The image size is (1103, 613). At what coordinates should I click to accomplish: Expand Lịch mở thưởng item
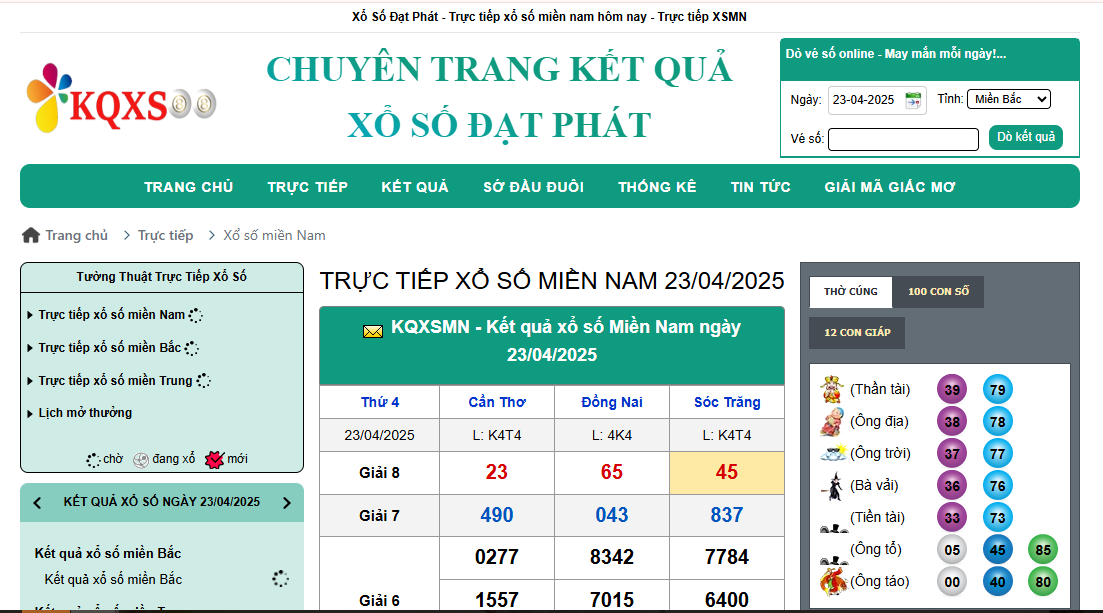pyautogui.click(x=84, y=413)
